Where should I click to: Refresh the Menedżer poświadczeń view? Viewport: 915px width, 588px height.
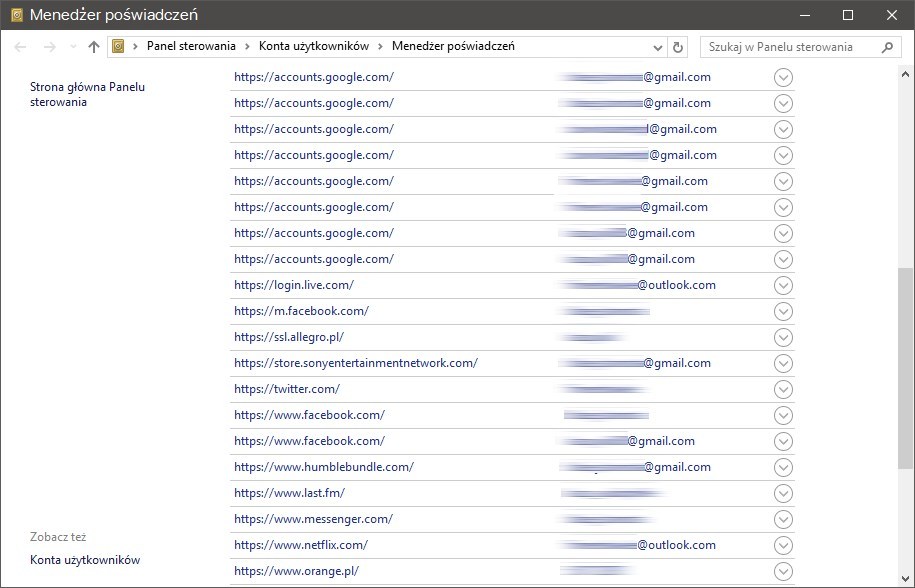click(x=677, y=47)
